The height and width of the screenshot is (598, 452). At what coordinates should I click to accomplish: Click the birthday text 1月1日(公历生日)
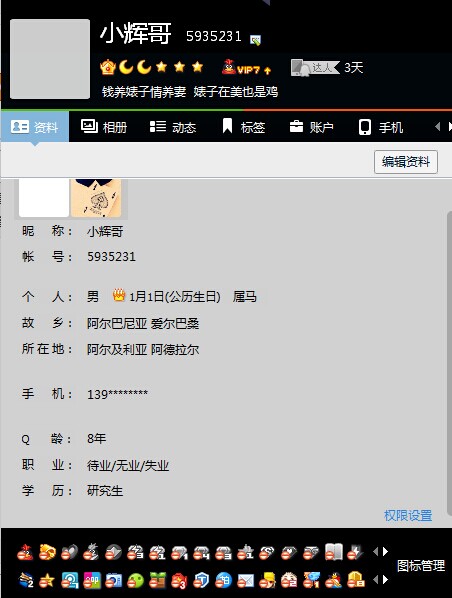coord(175,296)
